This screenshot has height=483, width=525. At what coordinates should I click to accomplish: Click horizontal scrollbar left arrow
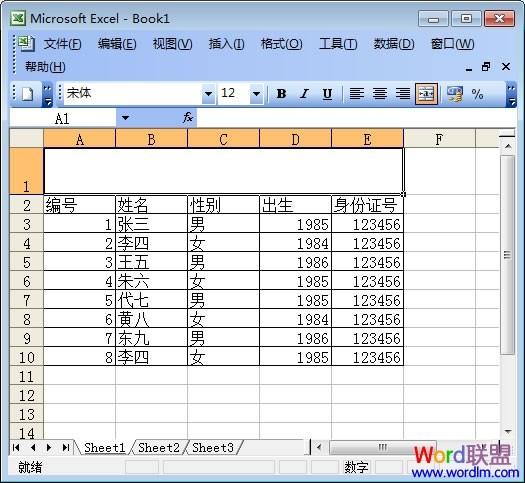click(x=319, y=447)
